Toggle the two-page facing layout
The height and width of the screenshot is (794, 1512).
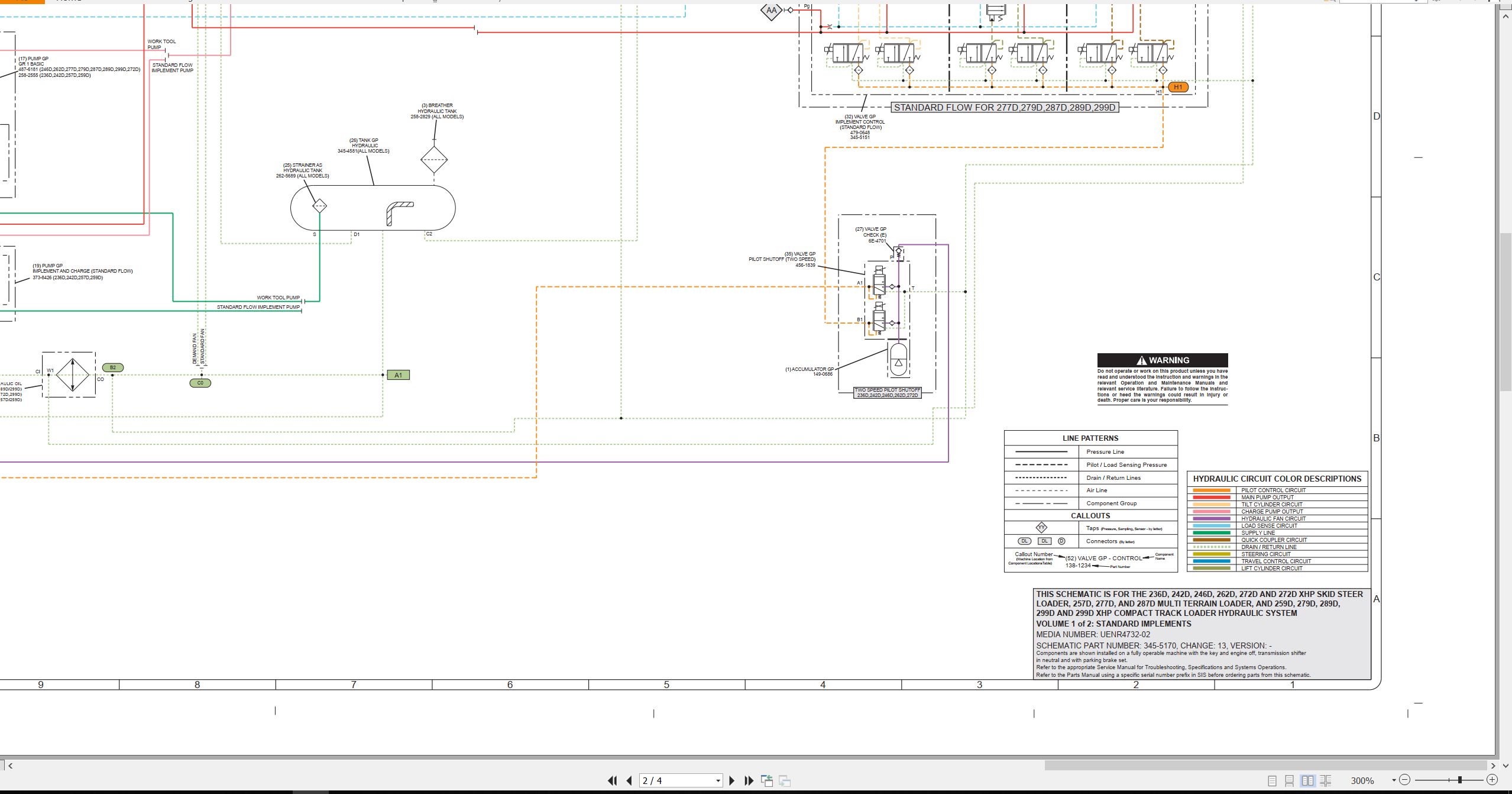coord(1307,780)
